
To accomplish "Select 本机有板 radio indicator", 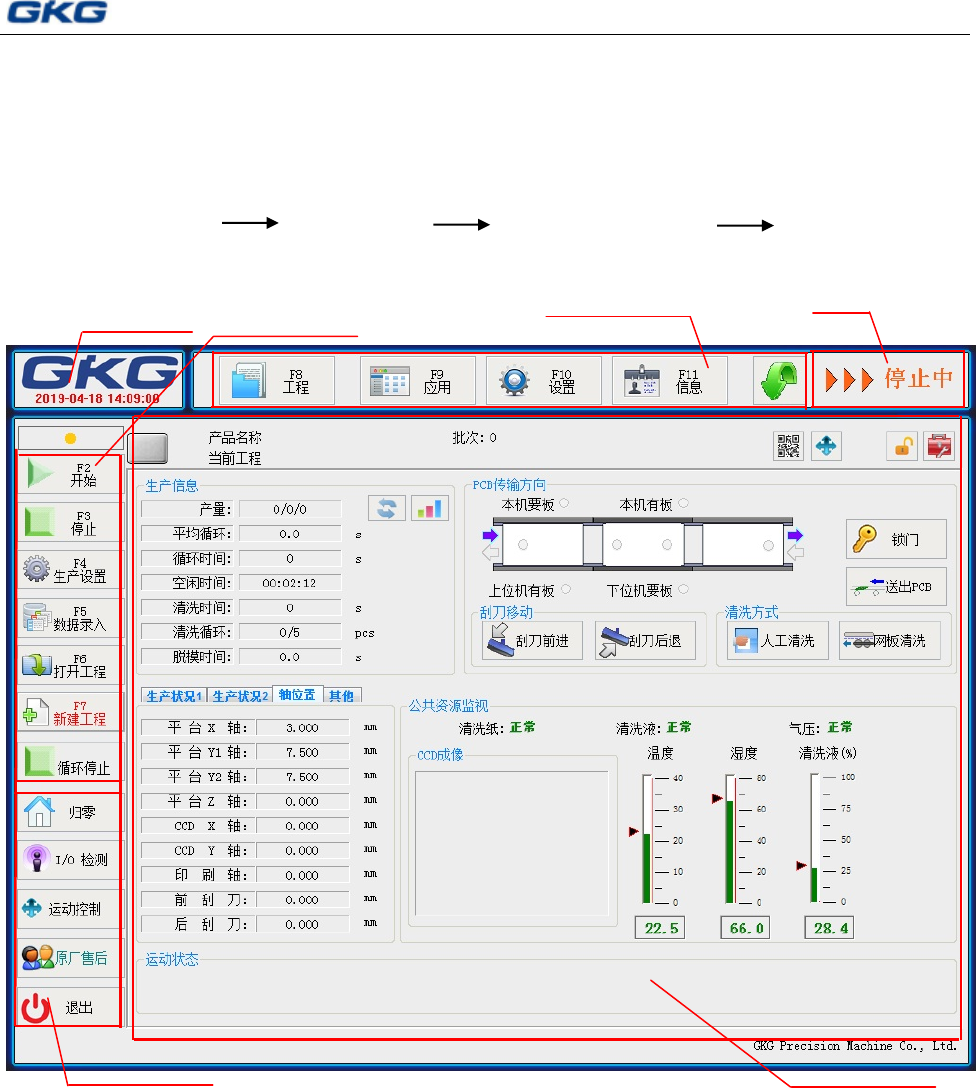I will pos(683,503).
